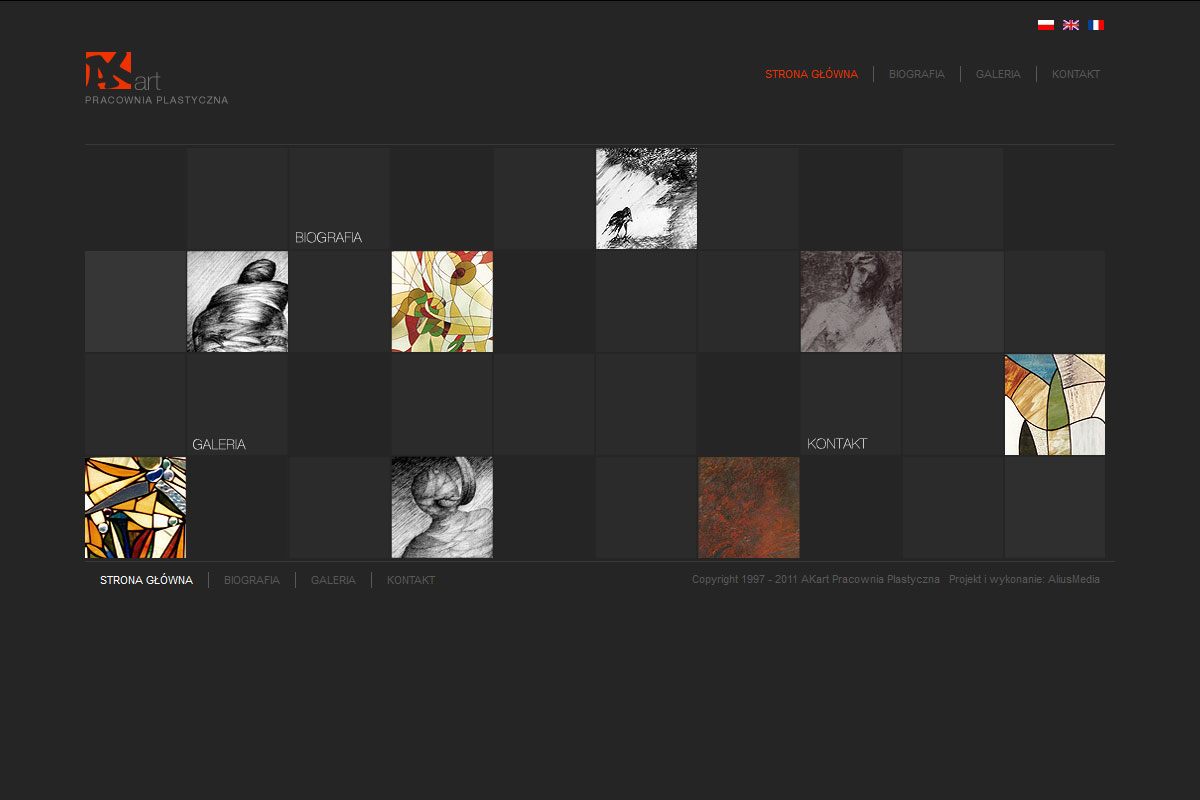Viewport: 1200px width, 800px height.
Task: View the rust-colored abstract painting thumbnail
Action: 749,508
